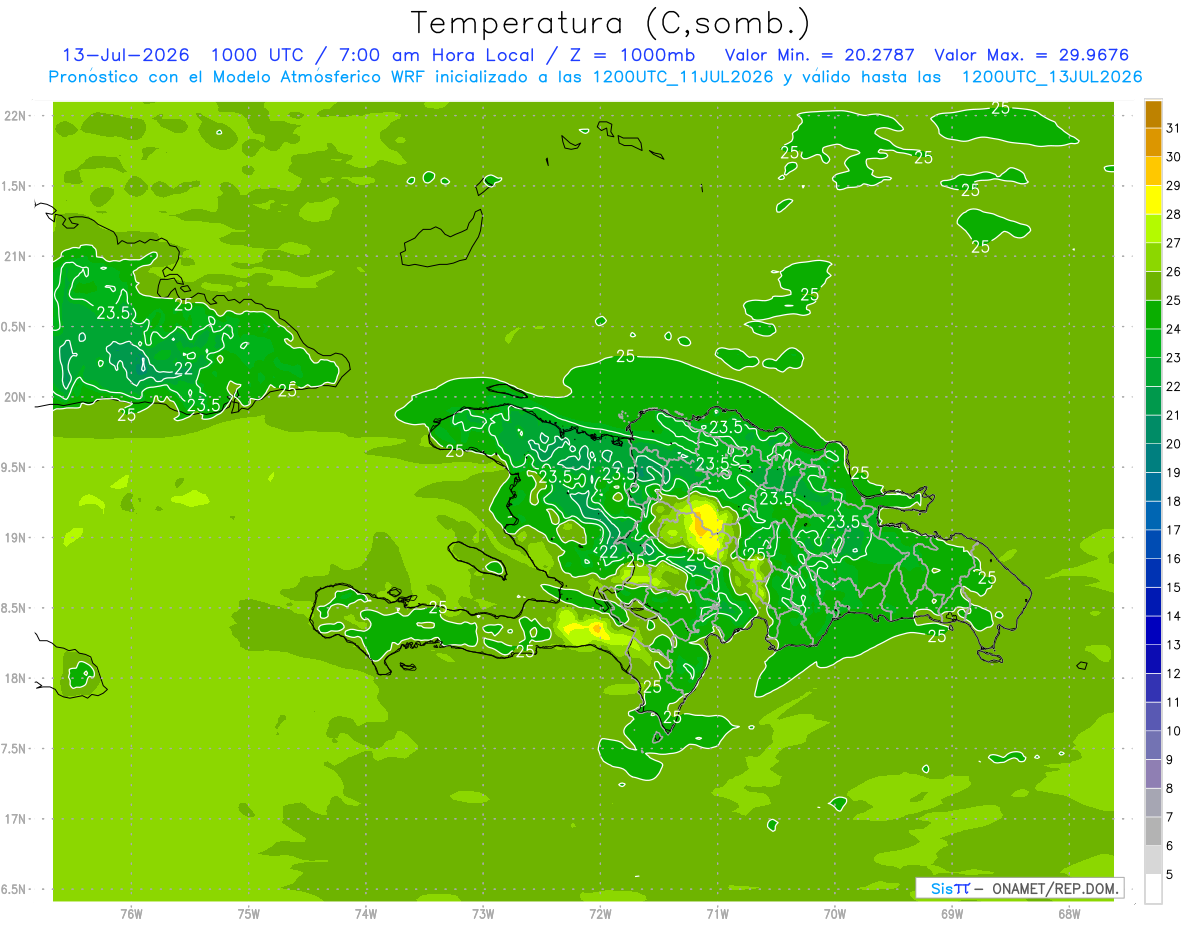
Task: Click the title 'Temperatura (C,somb.)'
Action: pyautogui.click(x=609, y=24)
